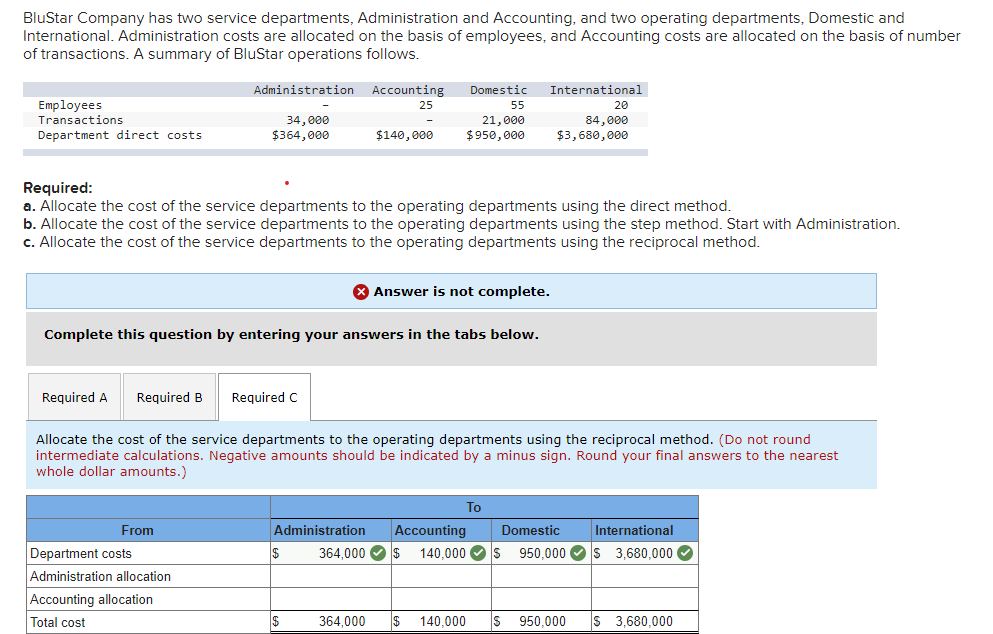This screenshot has width=993, height=634.
Task: Click the 'Accounting allocation' row label
Action: (92, 599)
